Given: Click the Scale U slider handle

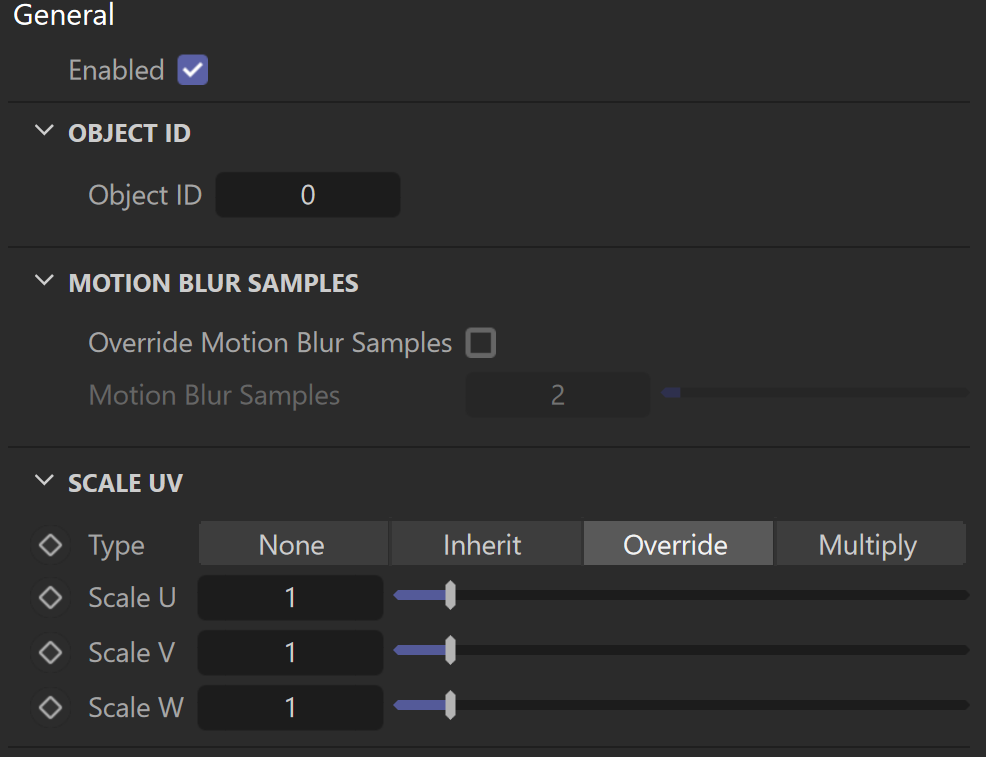Looking at the screenshot, I should point(450,595).
